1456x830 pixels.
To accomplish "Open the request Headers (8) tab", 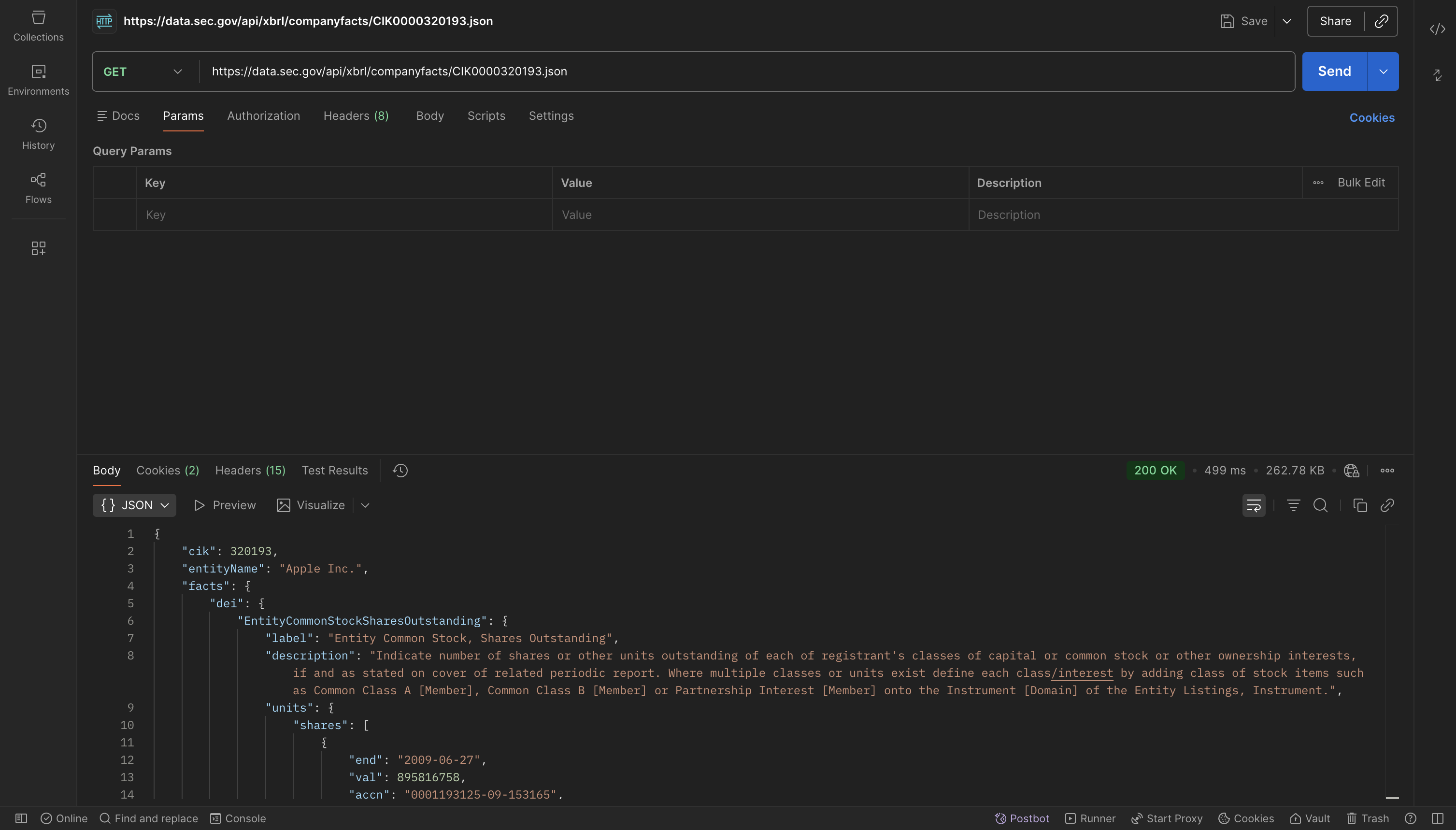I will [356, 116].
